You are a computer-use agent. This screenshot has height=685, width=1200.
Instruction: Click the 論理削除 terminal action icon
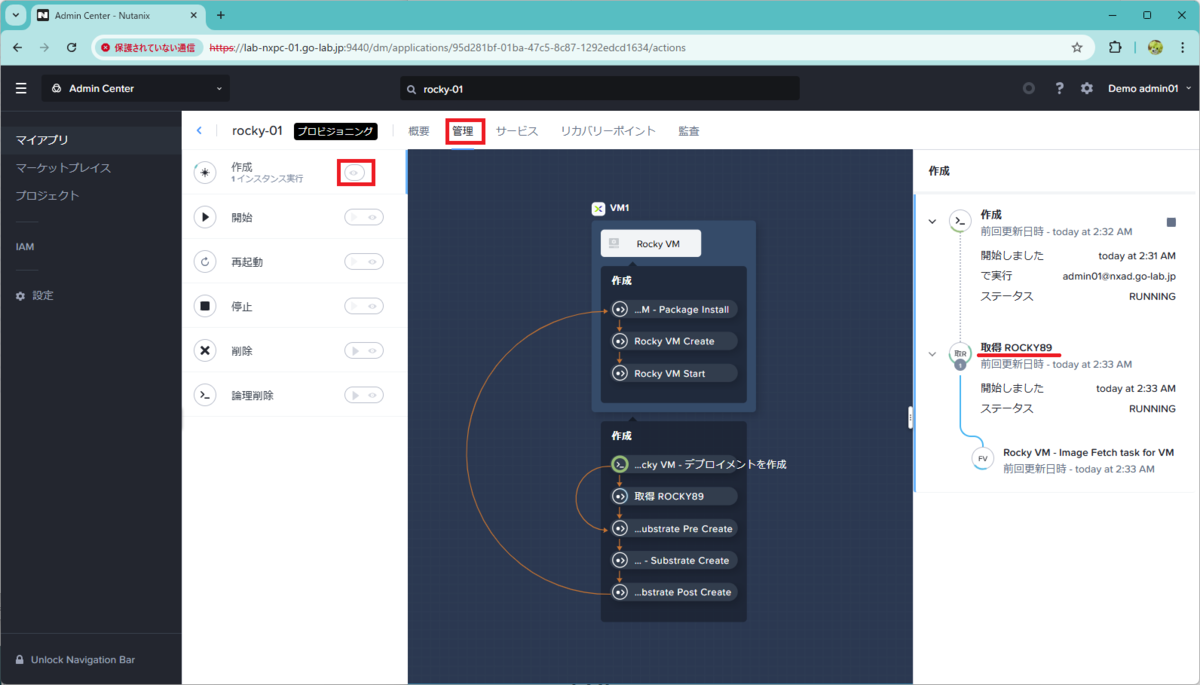pos(205,395)
